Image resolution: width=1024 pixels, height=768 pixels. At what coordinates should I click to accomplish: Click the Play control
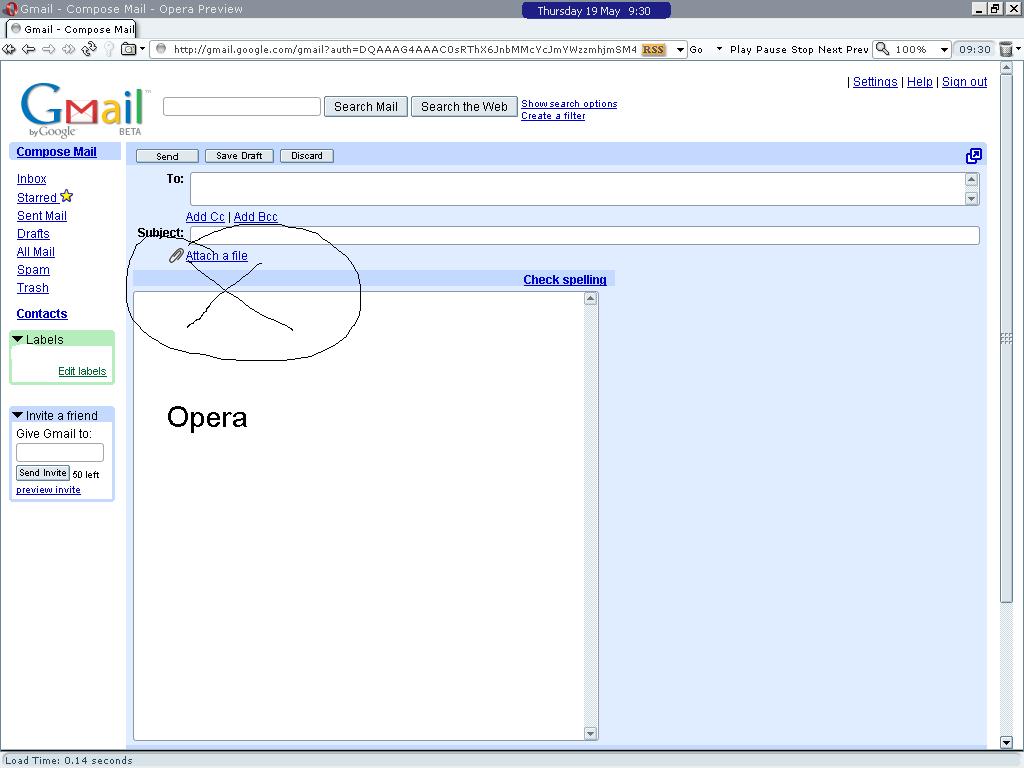[741, 50]
